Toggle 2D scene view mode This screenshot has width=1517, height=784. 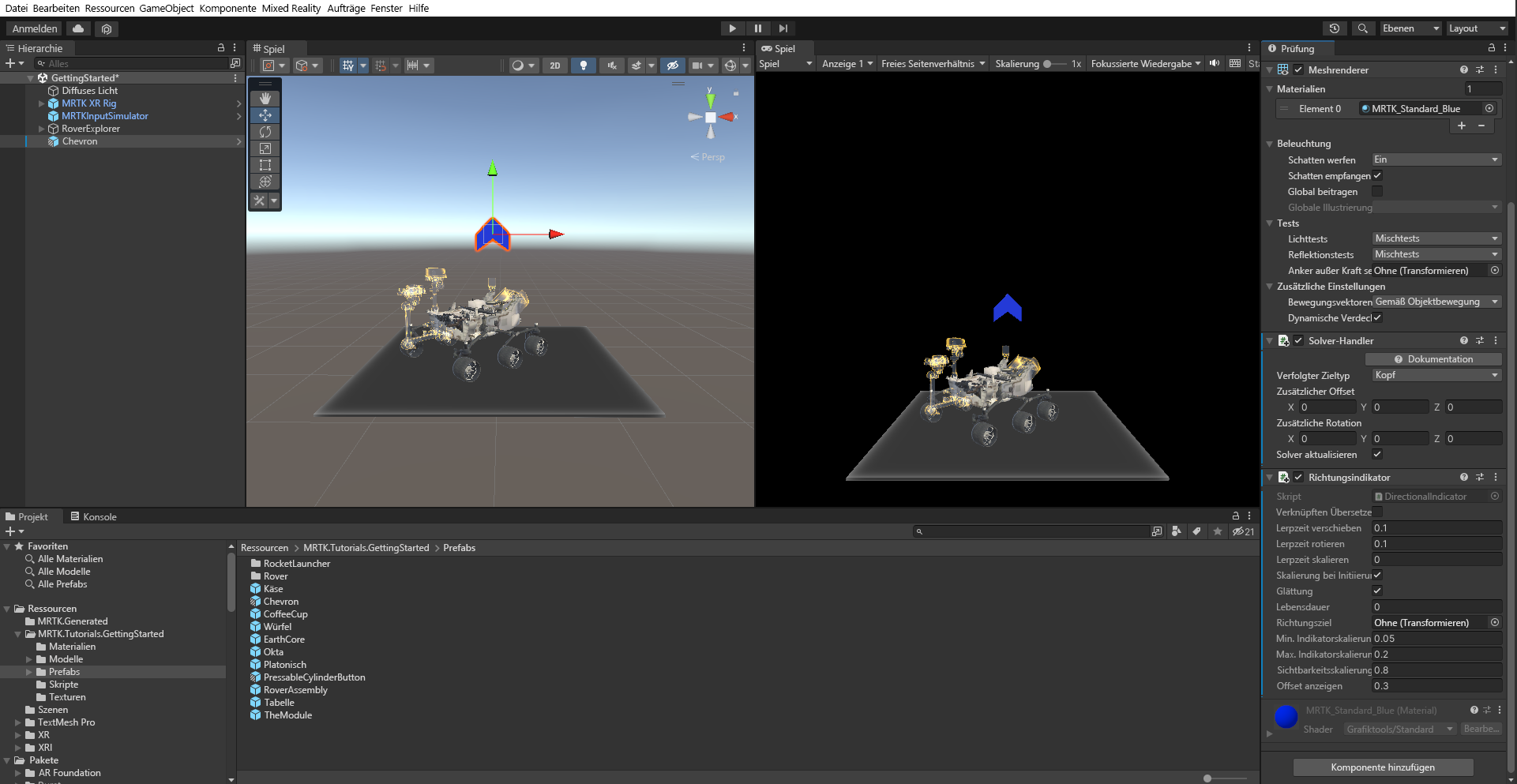pos(555,66)
